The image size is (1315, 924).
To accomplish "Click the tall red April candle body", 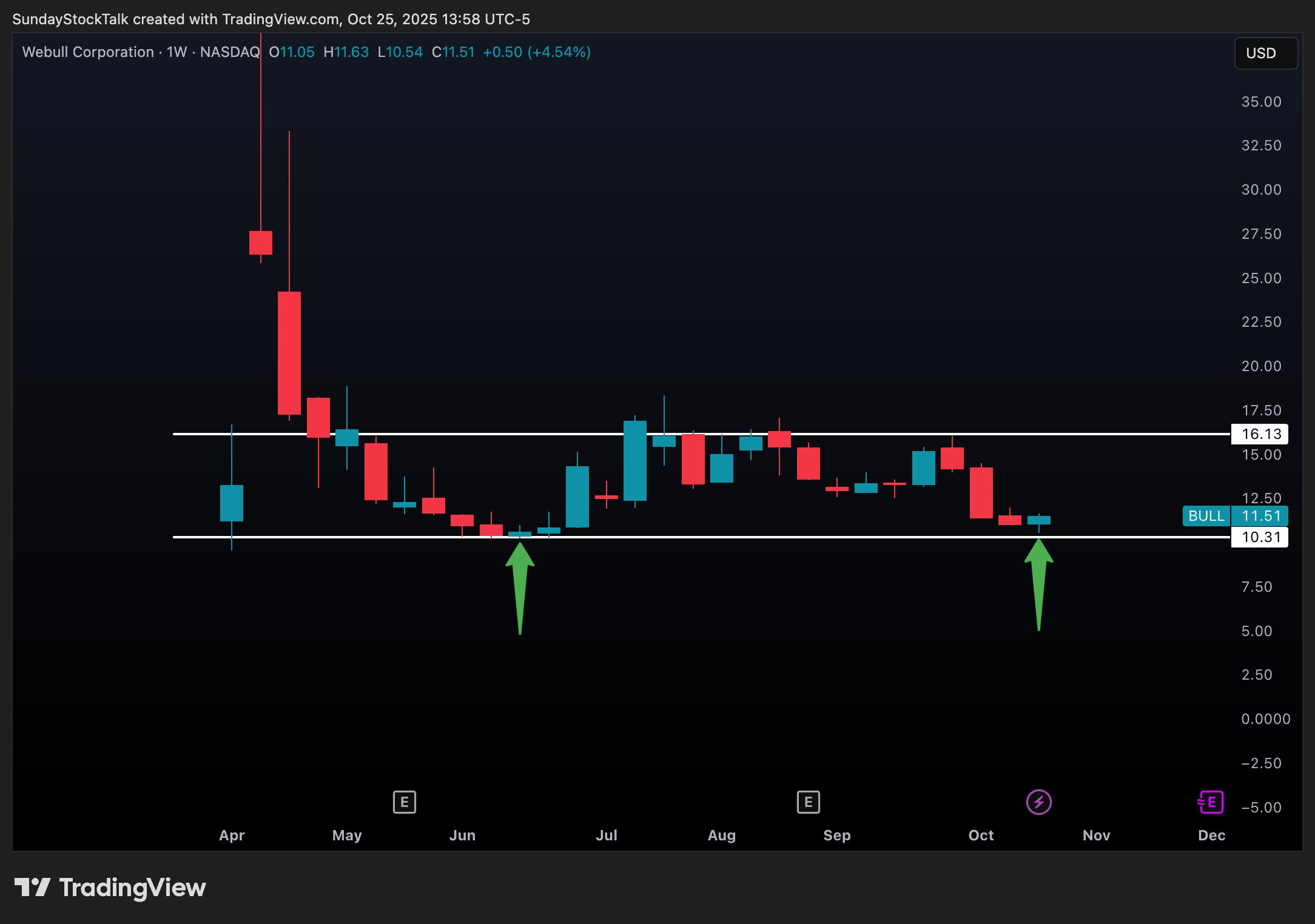I will click(x=289, y=353).
